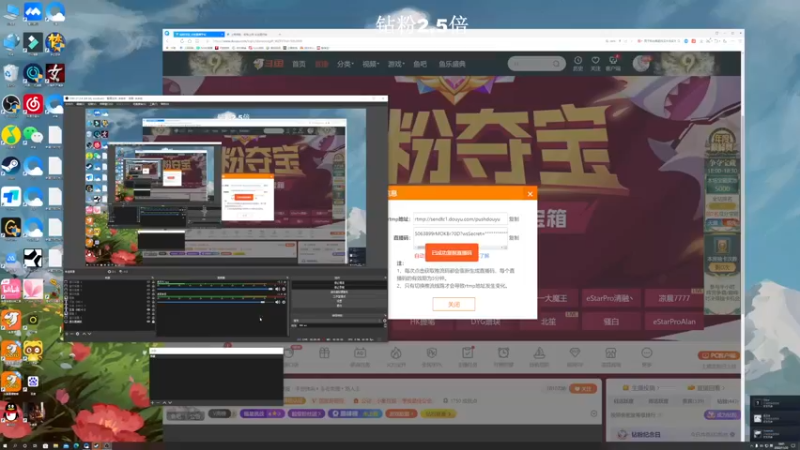The image size is (800, 450).
Task: Open OBS Studio desktop shortcut
Action: tap(11, 104)
